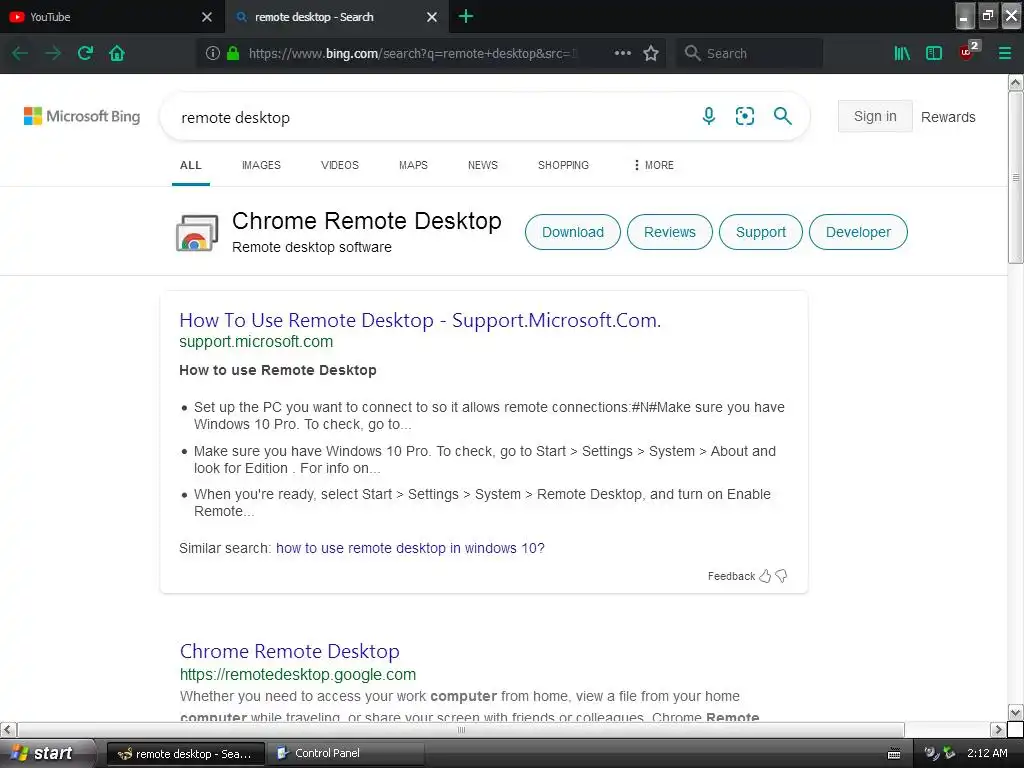Switch to NEWS results
The width and height of the screenshot is (1024, 768).
pyautogui.click(x=483, y=165)
